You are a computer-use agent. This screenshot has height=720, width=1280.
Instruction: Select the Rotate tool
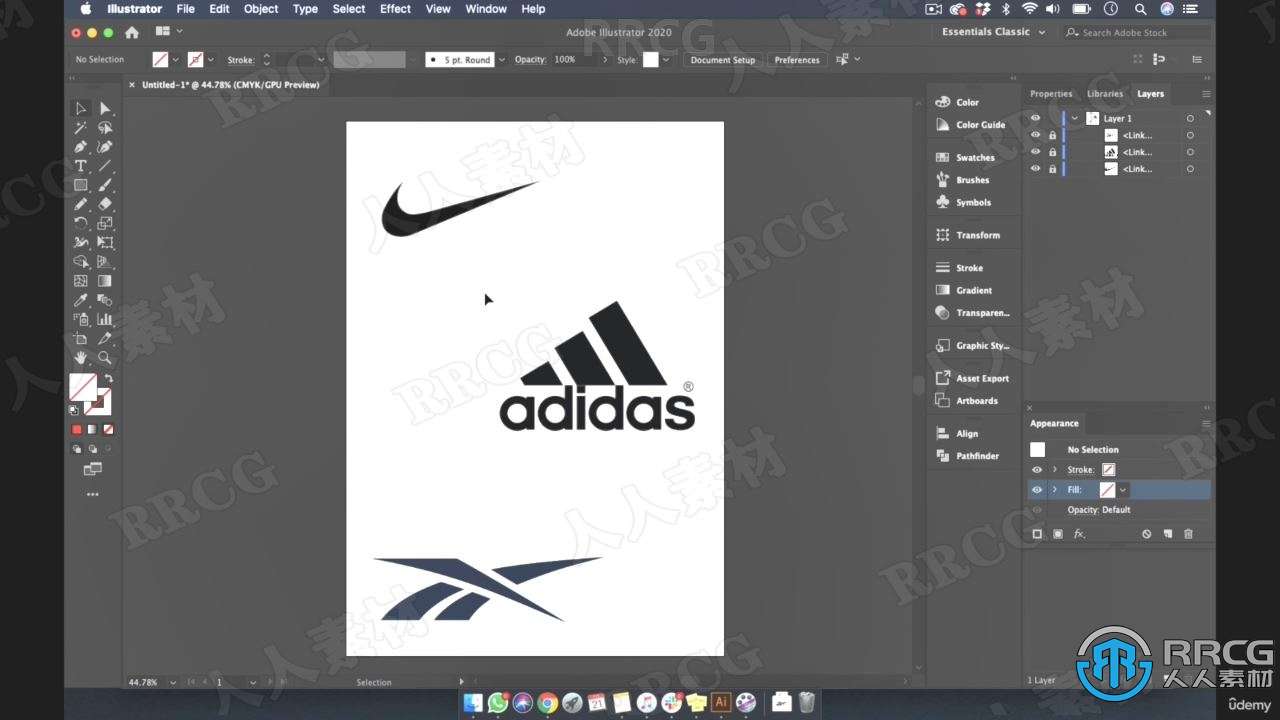(81, 223)
